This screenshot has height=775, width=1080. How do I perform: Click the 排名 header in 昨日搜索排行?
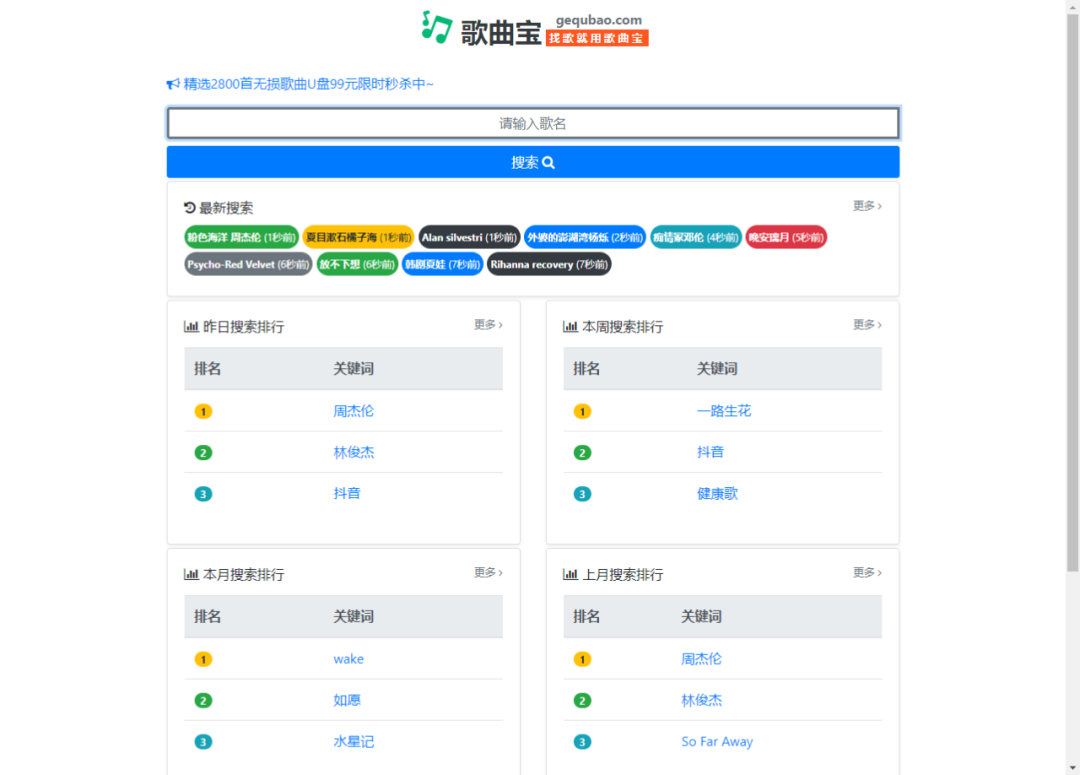coord(207,369)
